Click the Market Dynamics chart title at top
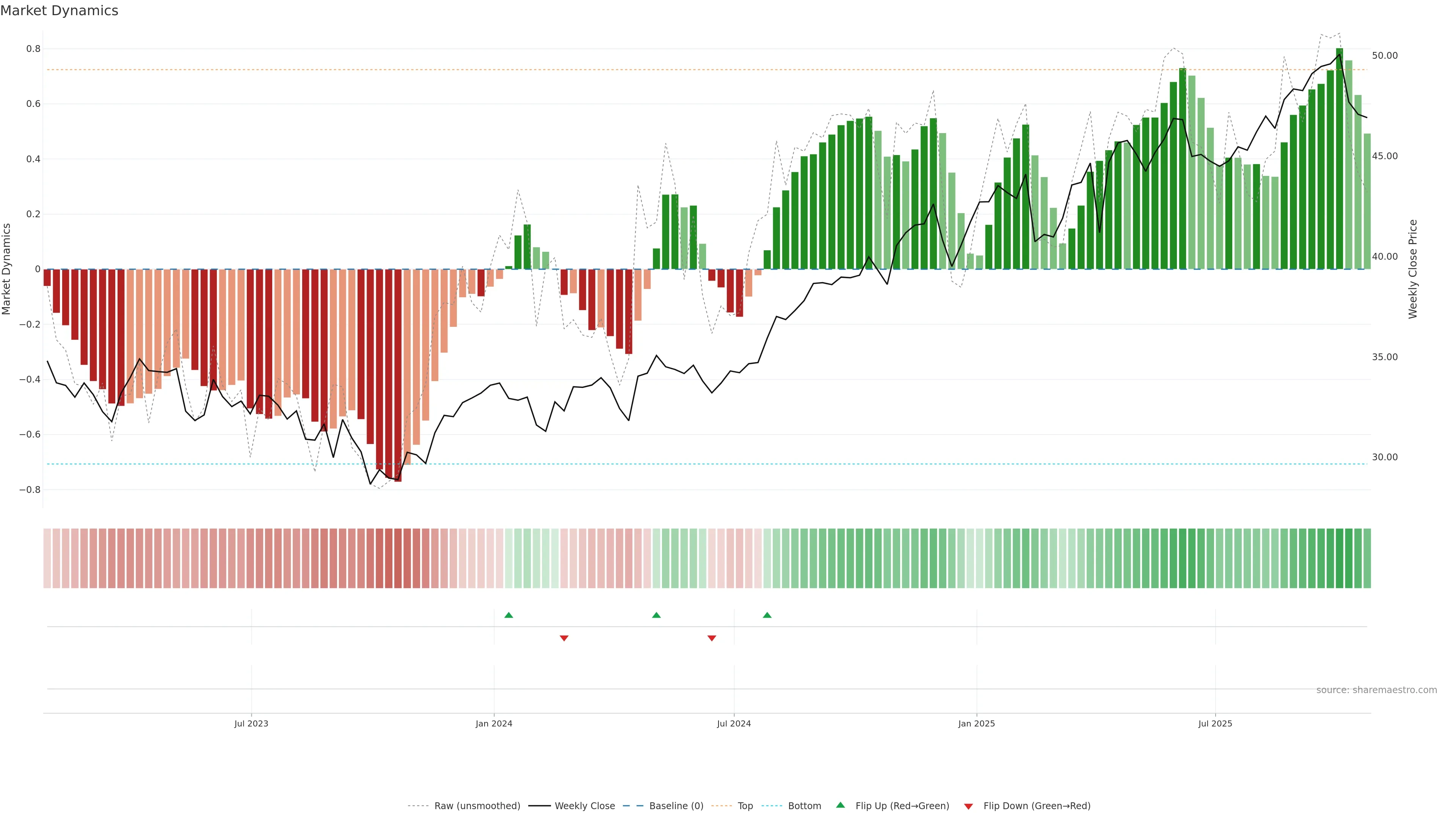The width and height of the screenshot is (1456, 819). point(60,11)
